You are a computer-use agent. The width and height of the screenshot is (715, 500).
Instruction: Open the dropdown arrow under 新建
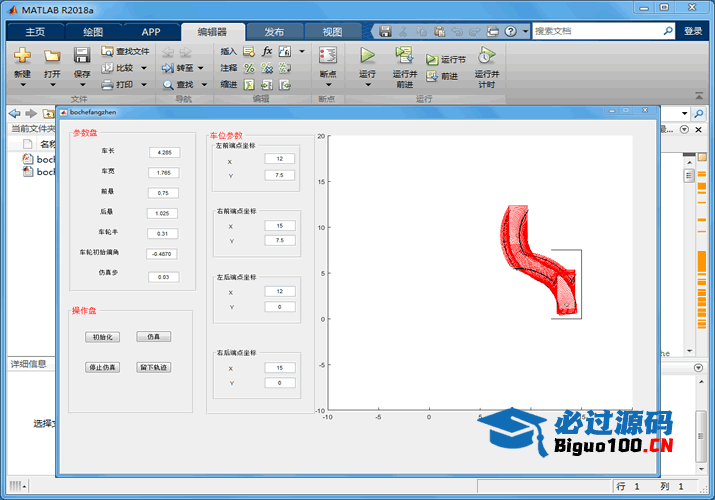click(x=23, y=85)
